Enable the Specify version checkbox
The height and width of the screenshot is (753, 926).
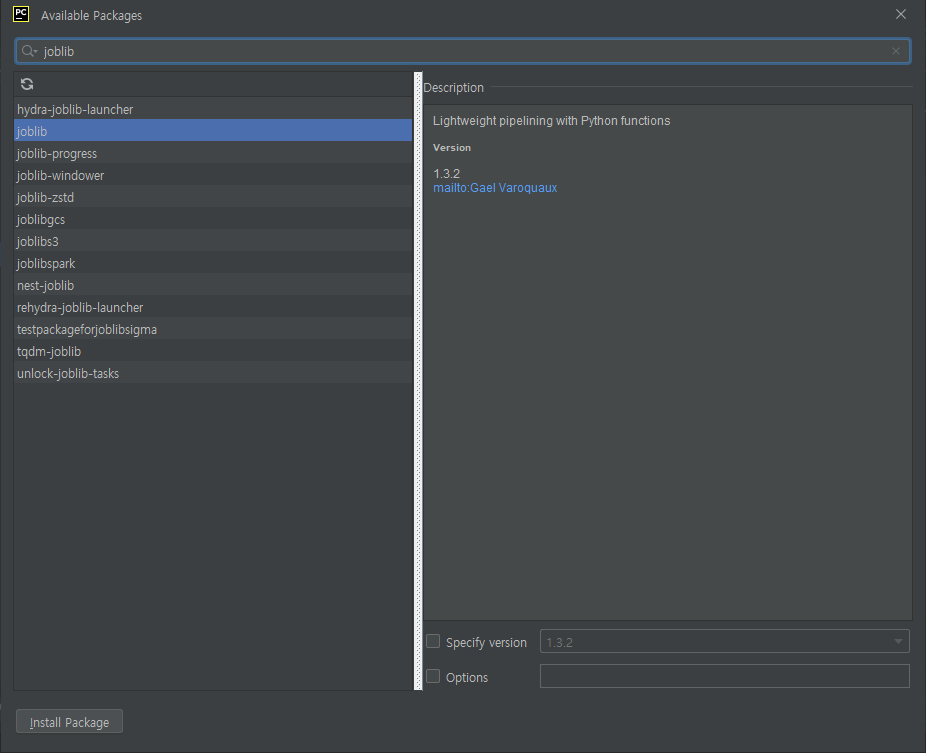[x=433, y=641]
